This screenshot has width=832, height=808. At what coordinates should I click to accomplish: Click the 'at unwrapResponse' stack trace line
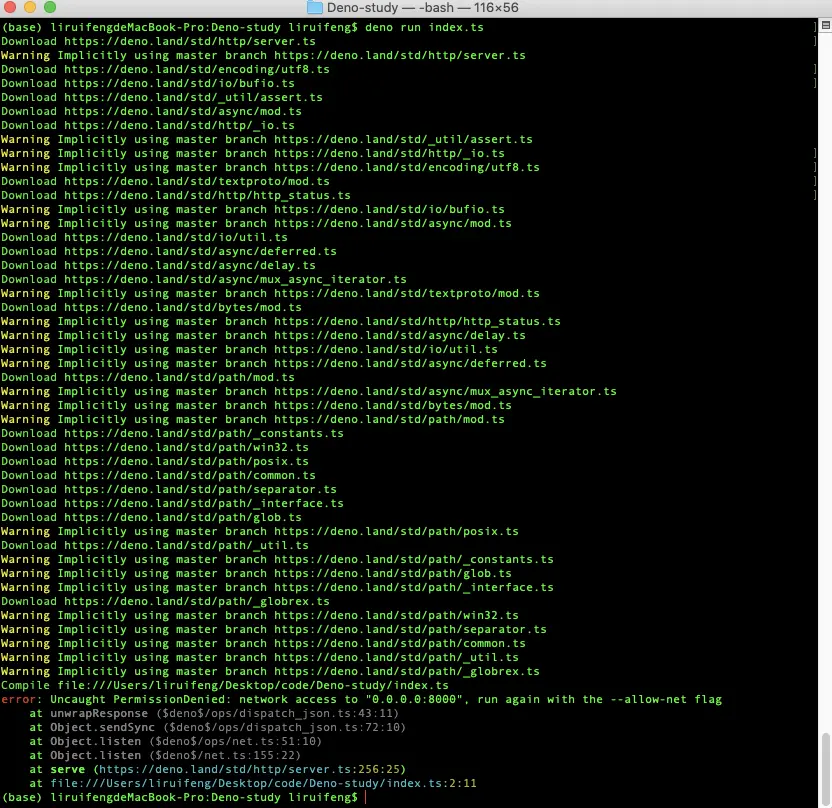[x=214, y=714]
